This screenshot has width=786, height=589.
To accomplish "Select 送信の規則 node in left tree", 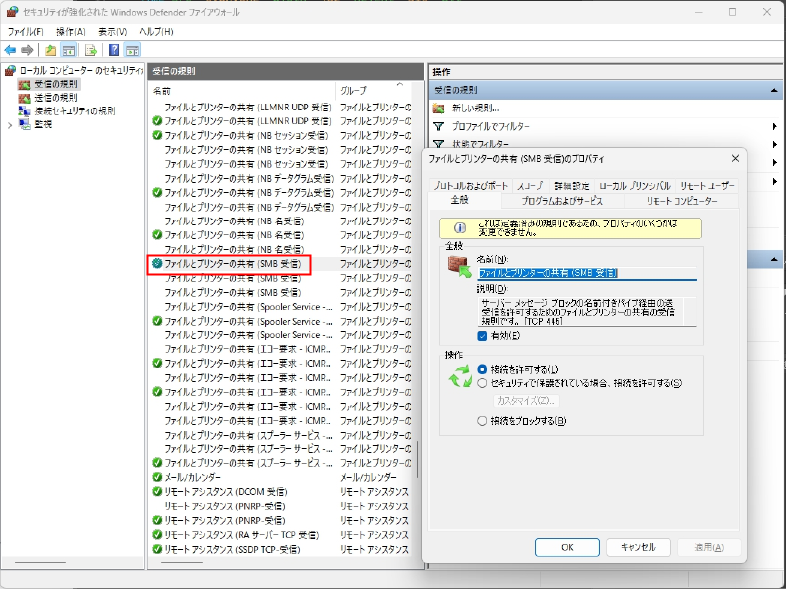I will 55,98.
